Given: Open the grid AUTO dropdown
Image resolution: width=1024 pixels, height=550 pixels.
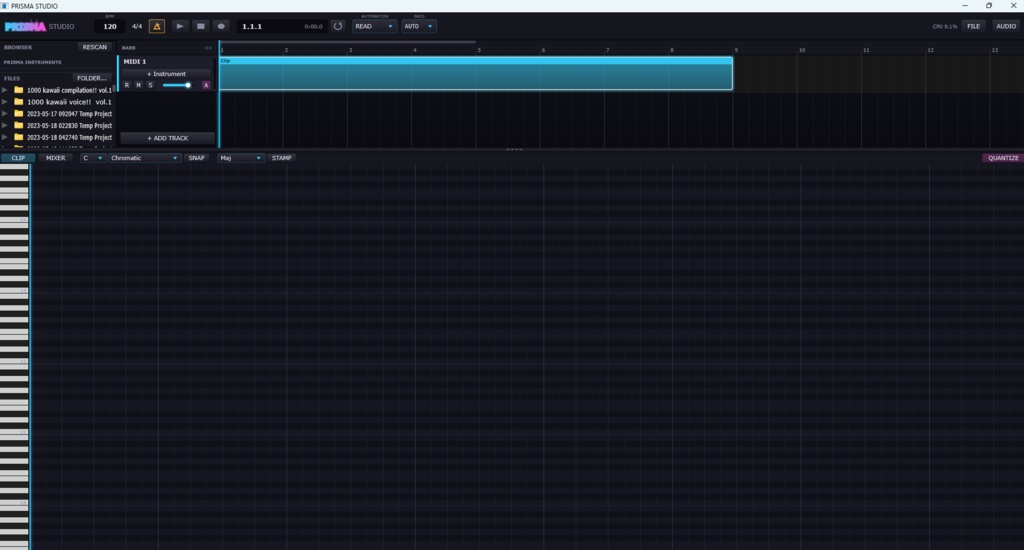Looking at the screenshot, I should click(x=419, y=26).
